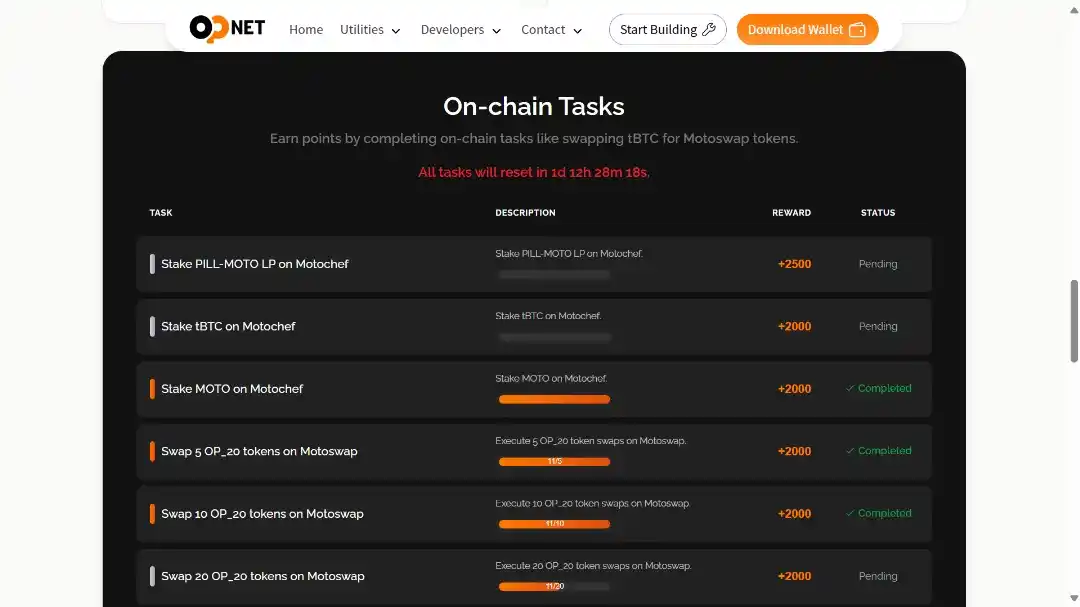Click the wallet icon in Download Wallet
Image resolution: width=1080 pixels, height=607 pixels.
point(857,30)
